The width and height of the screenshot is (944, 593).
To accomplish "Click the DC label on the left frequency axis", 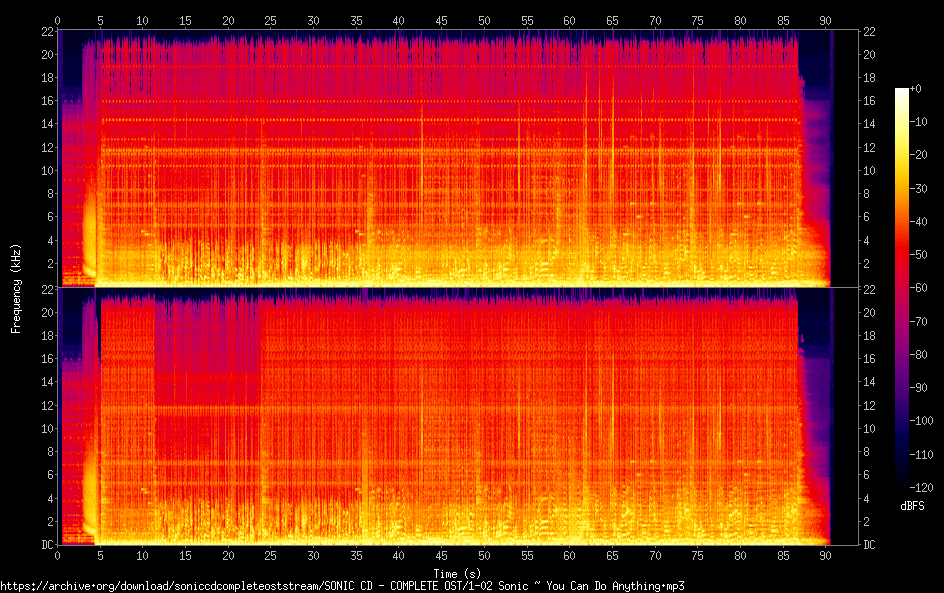I will pos(45,544).
